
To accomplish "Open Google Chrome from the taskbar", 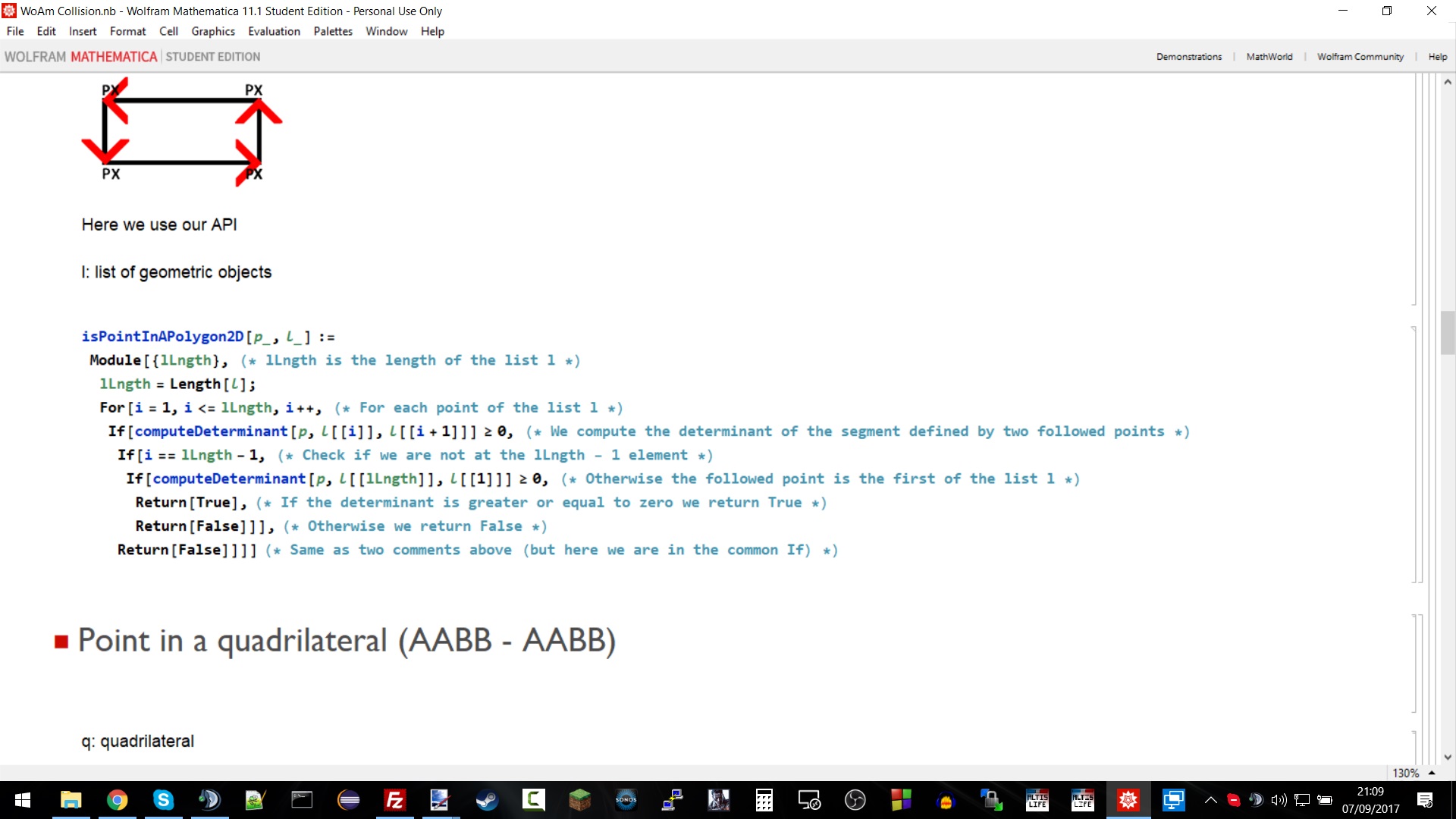I will [x=117, y=800].
